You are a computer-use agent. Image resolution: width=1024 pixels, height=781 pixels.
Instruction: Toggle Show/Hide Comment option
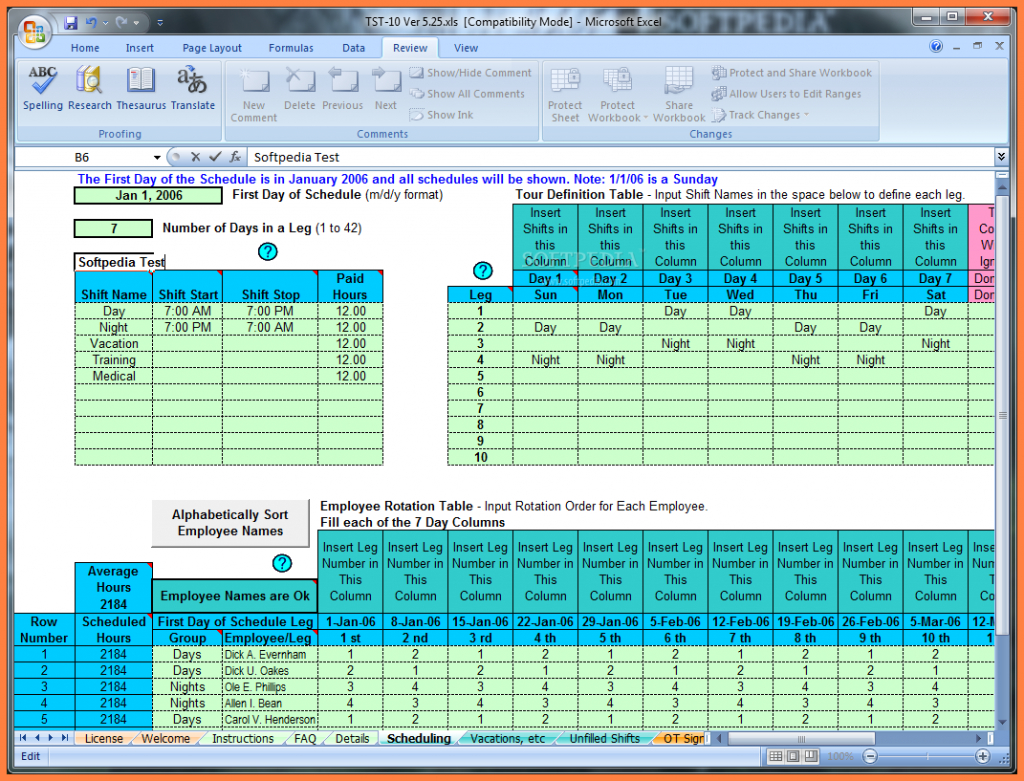click(470, 73)
